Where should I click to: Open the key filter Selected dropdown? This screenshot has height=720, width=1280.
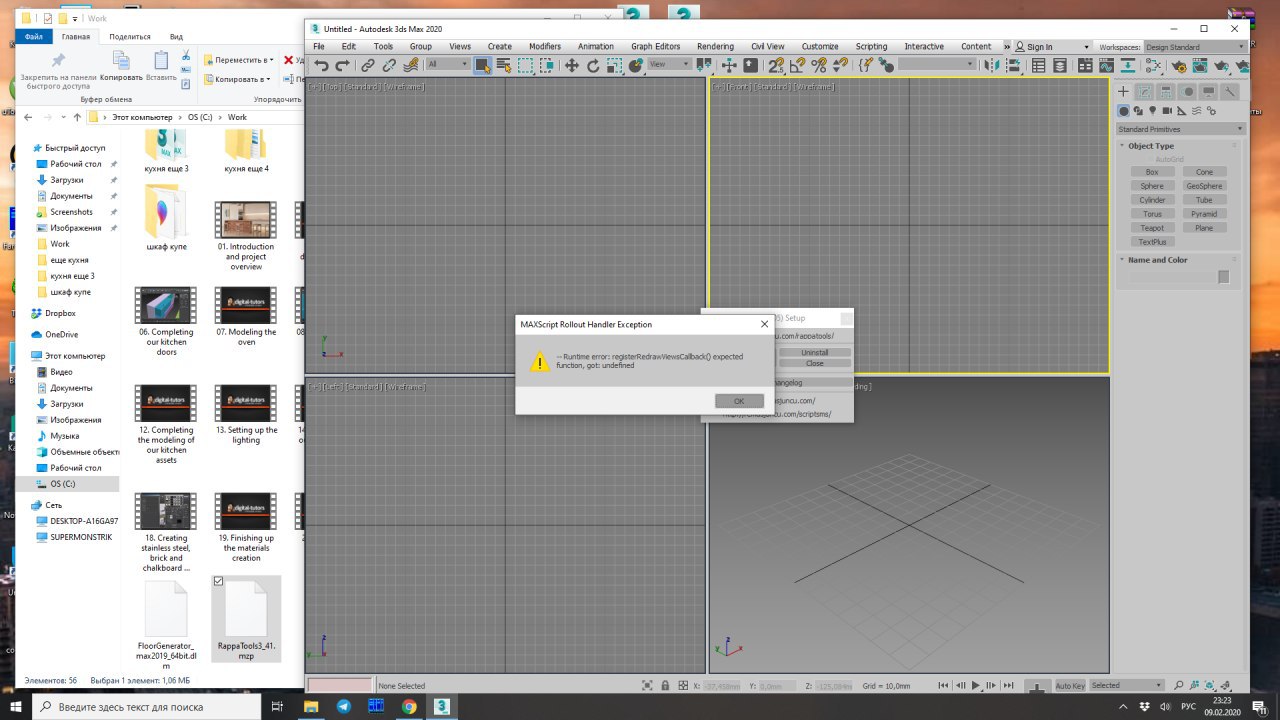coord(1126,685)
